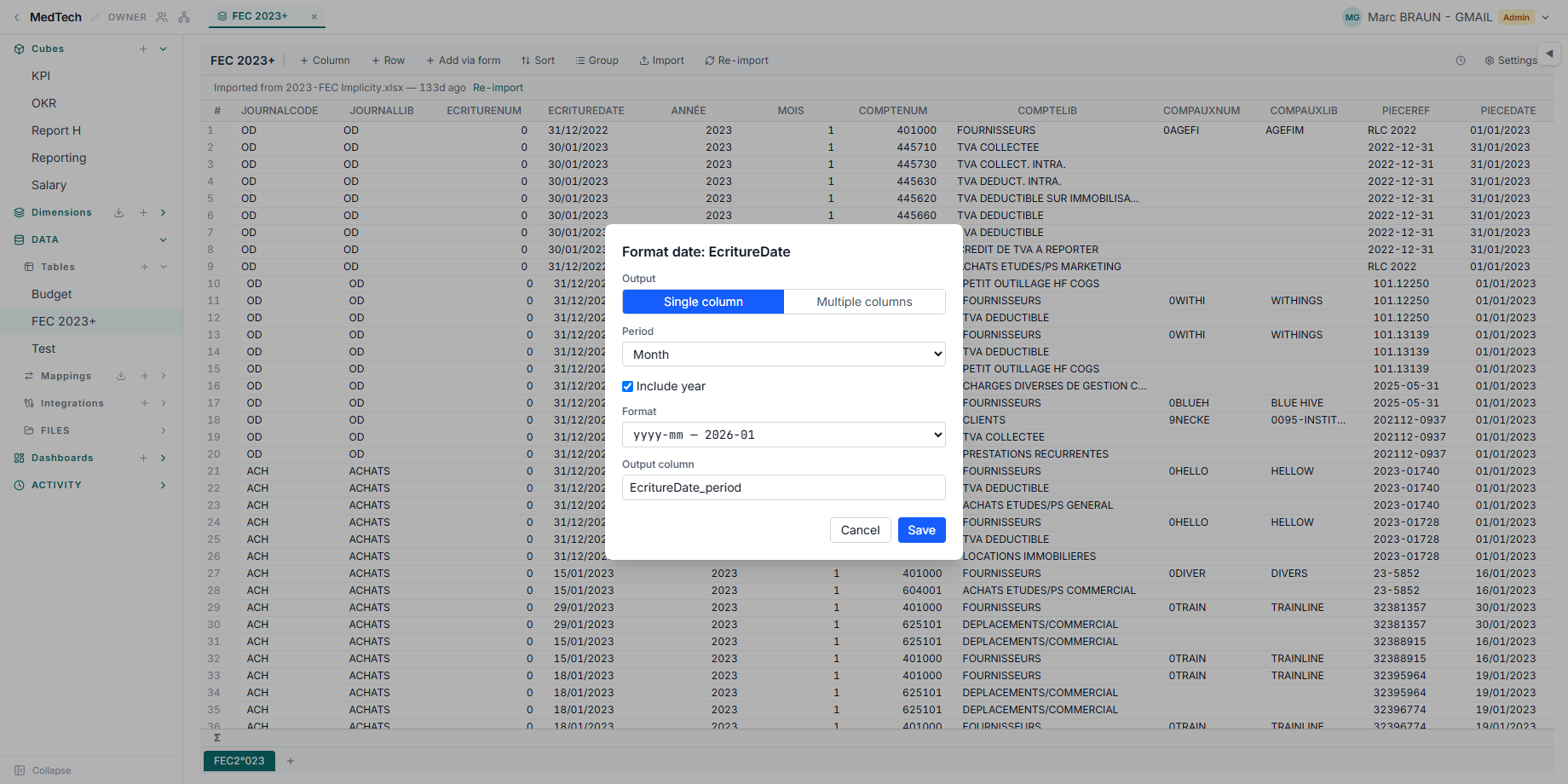Image resolution: width=1568 pixels, height=784 pixels.
Task: Add a new mapping
Action: (x=145, y=376)
